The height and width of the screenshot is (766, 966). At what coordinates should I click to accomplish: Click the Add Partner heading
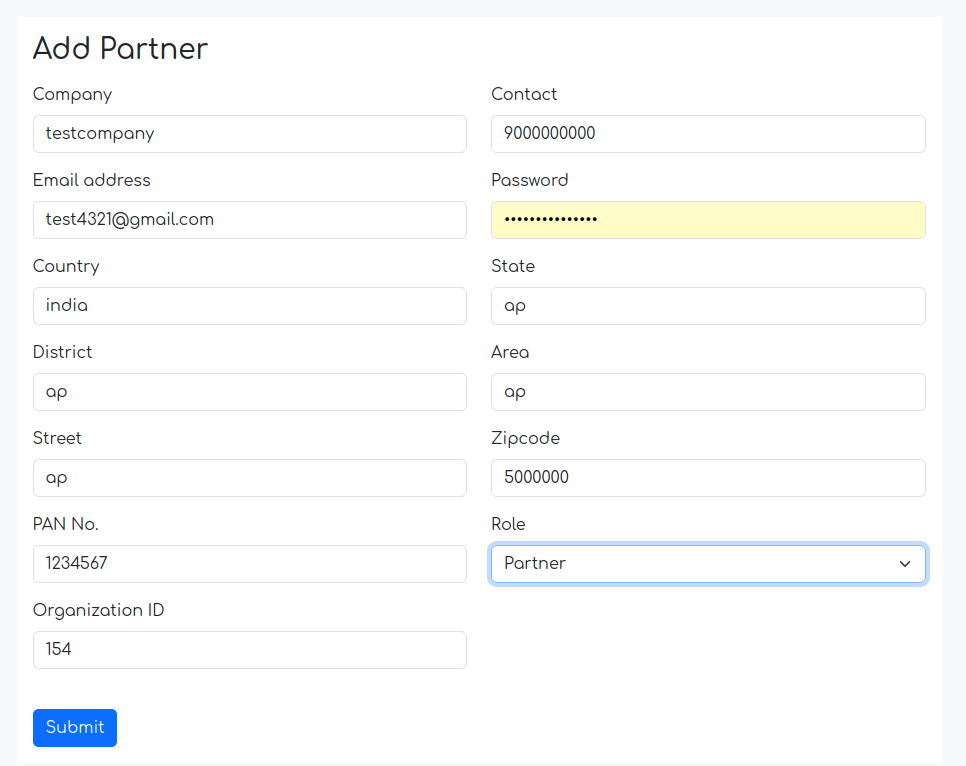pyautogui.click(x=120, y=48)
